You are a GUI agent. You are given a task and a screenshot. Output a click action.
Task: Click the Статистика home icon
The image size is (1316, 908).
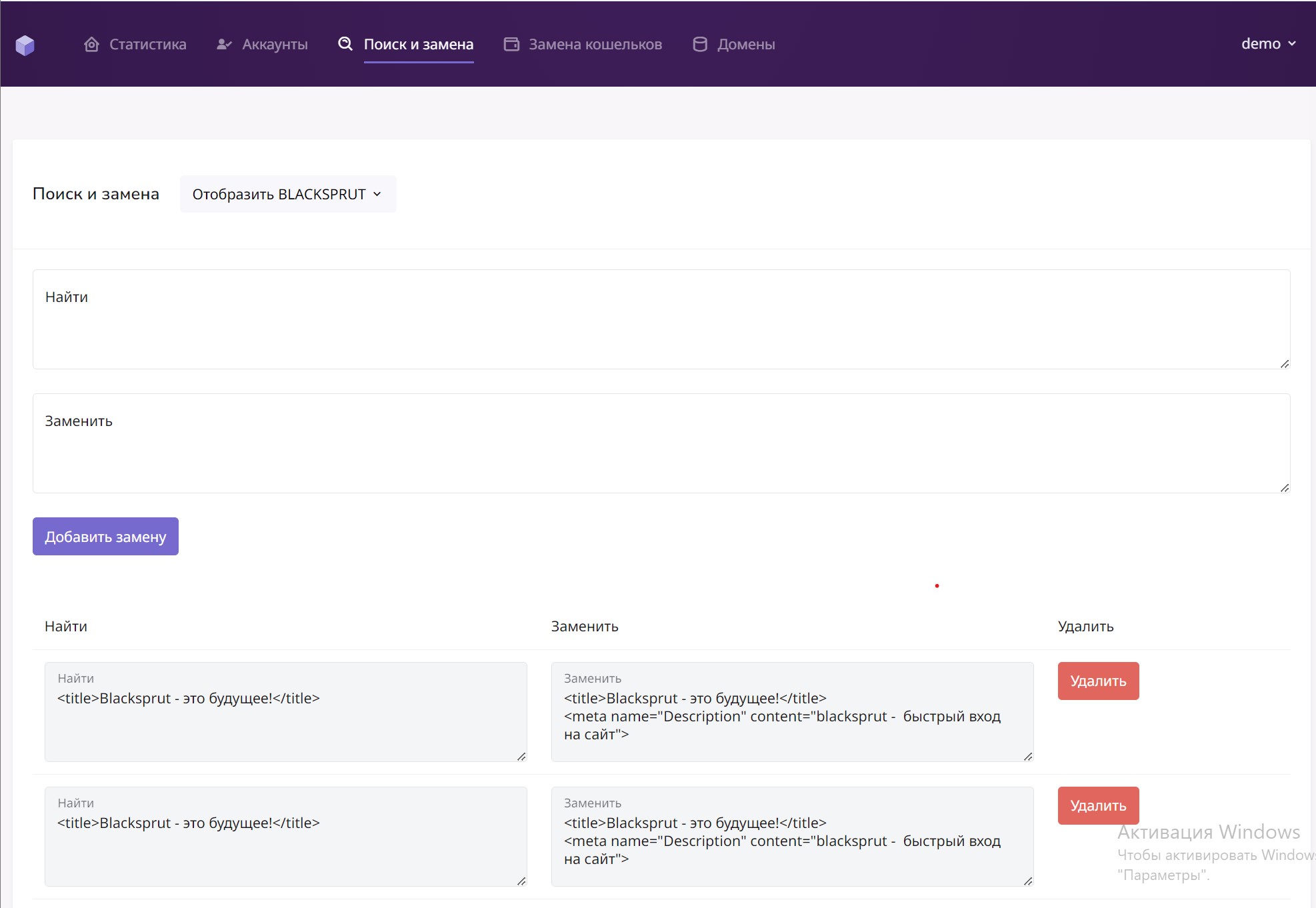pyautogui.click(x=92, y=45)
